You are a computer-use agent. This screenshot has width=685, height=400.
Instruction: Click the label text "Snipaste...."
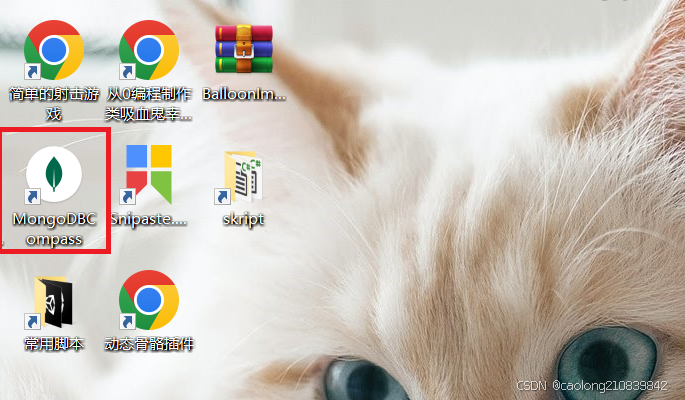149,219
